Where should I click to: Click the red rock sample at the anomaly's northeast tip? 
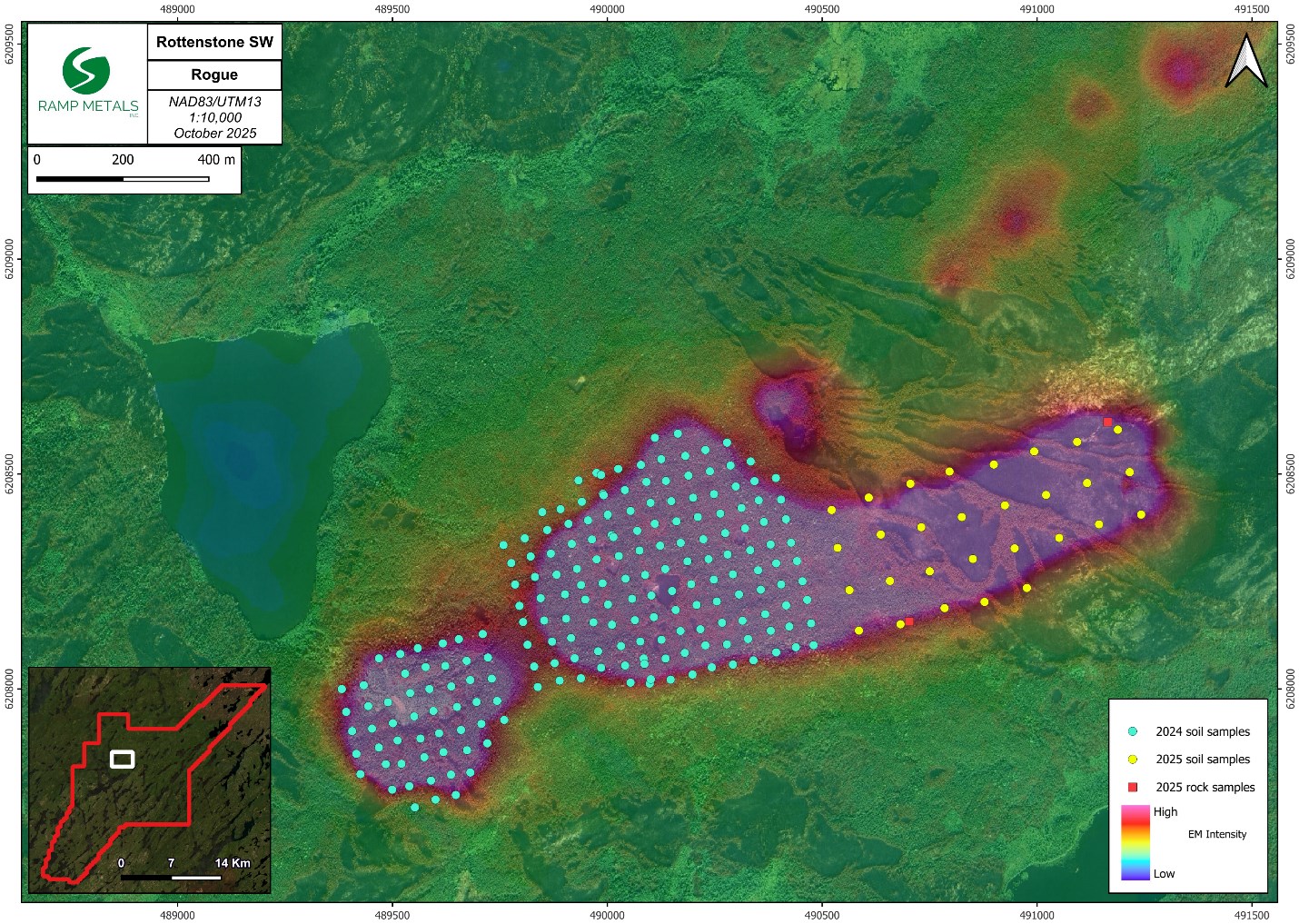1107,422
